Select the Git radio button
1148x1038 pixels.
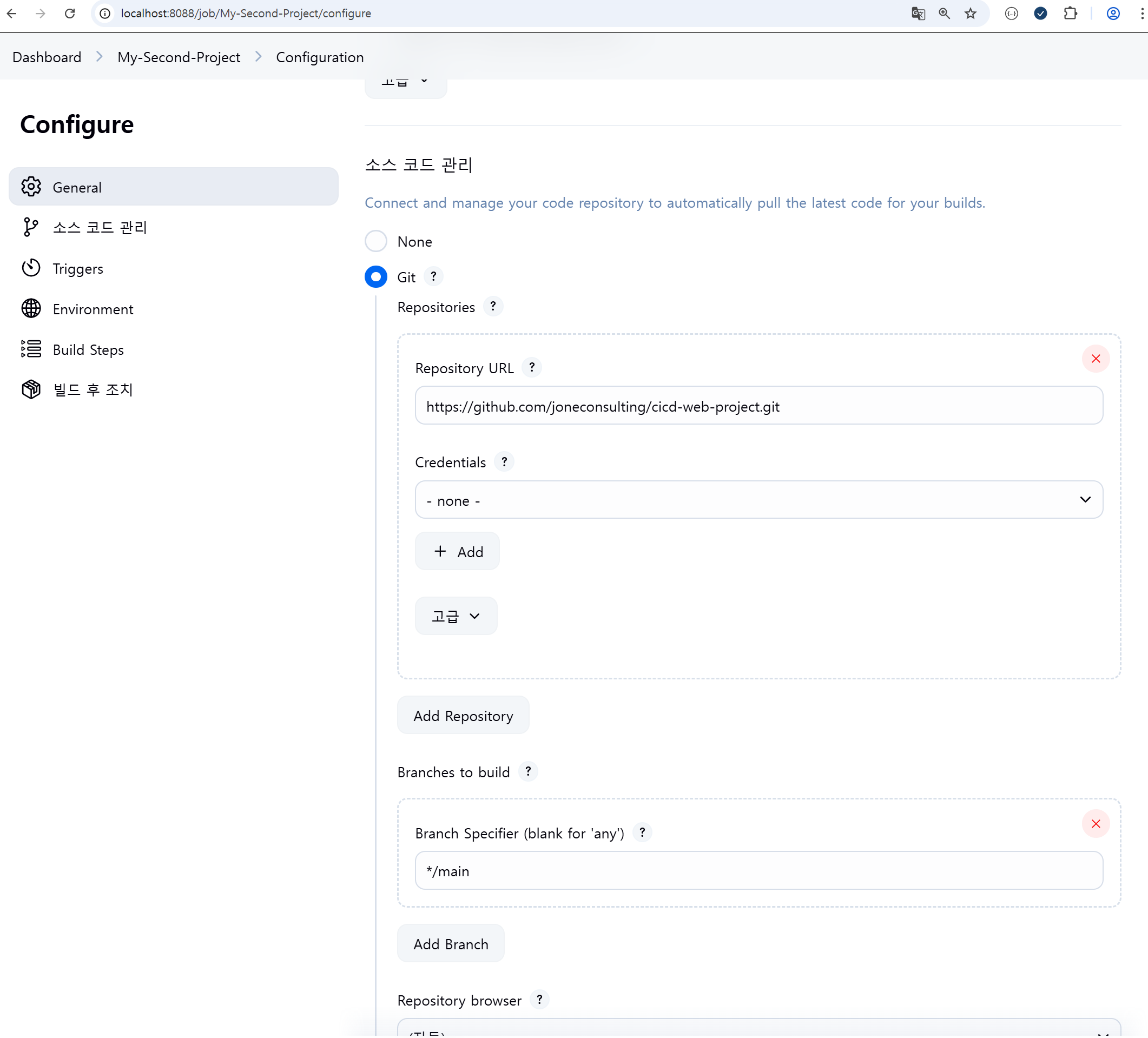376,277
